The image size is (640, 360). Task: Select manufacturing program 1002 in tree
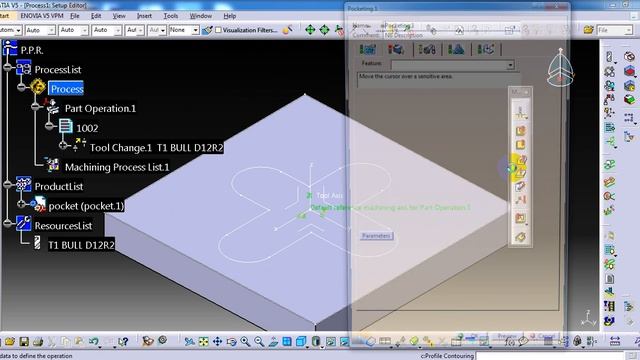tap(87, 128)
